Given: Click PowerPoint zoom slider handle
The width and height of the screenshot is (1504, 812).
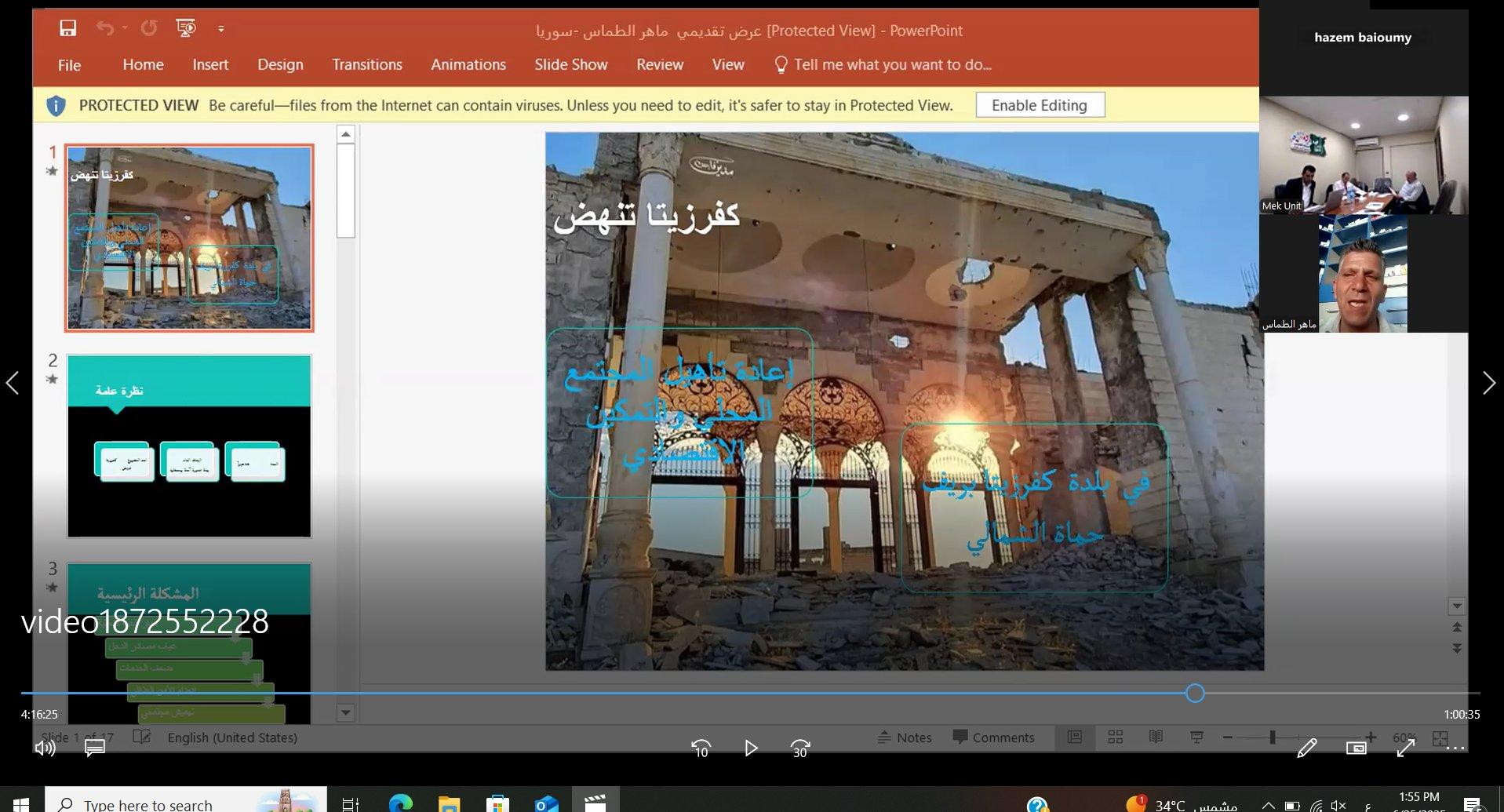Looking at the screenshot, I should pyautogui.click(x=1273, y=737).
